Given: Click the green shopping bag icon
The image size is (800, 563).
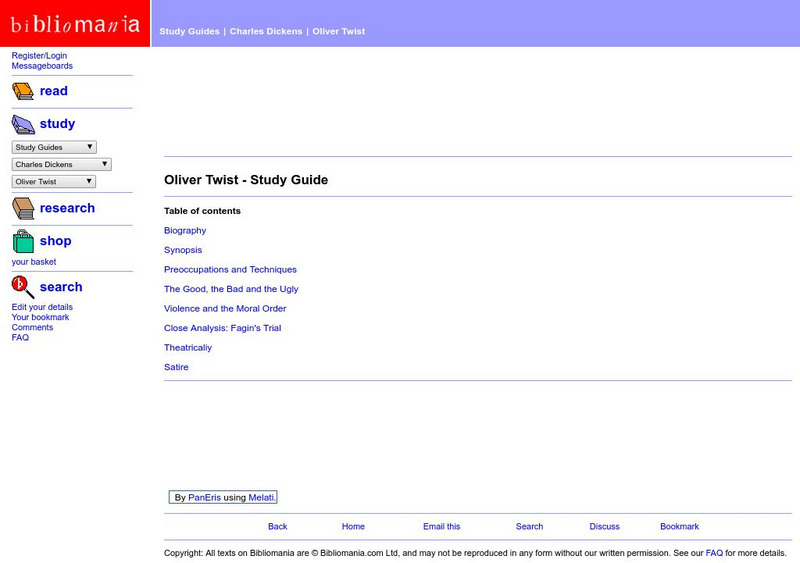Looking at the screenshot, I should [23, 241].
